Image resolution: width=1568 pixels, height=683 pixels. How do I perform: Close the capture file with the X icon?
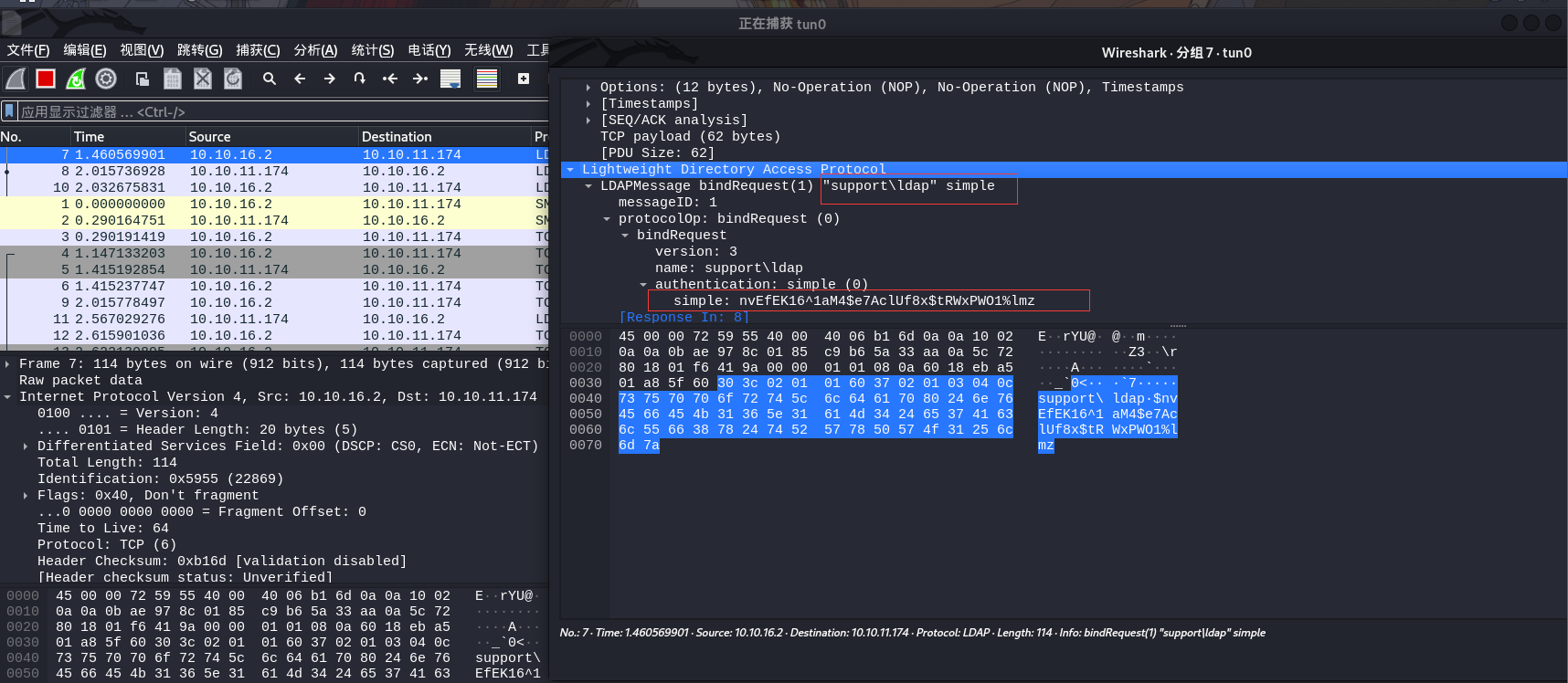tap(203, 79)
